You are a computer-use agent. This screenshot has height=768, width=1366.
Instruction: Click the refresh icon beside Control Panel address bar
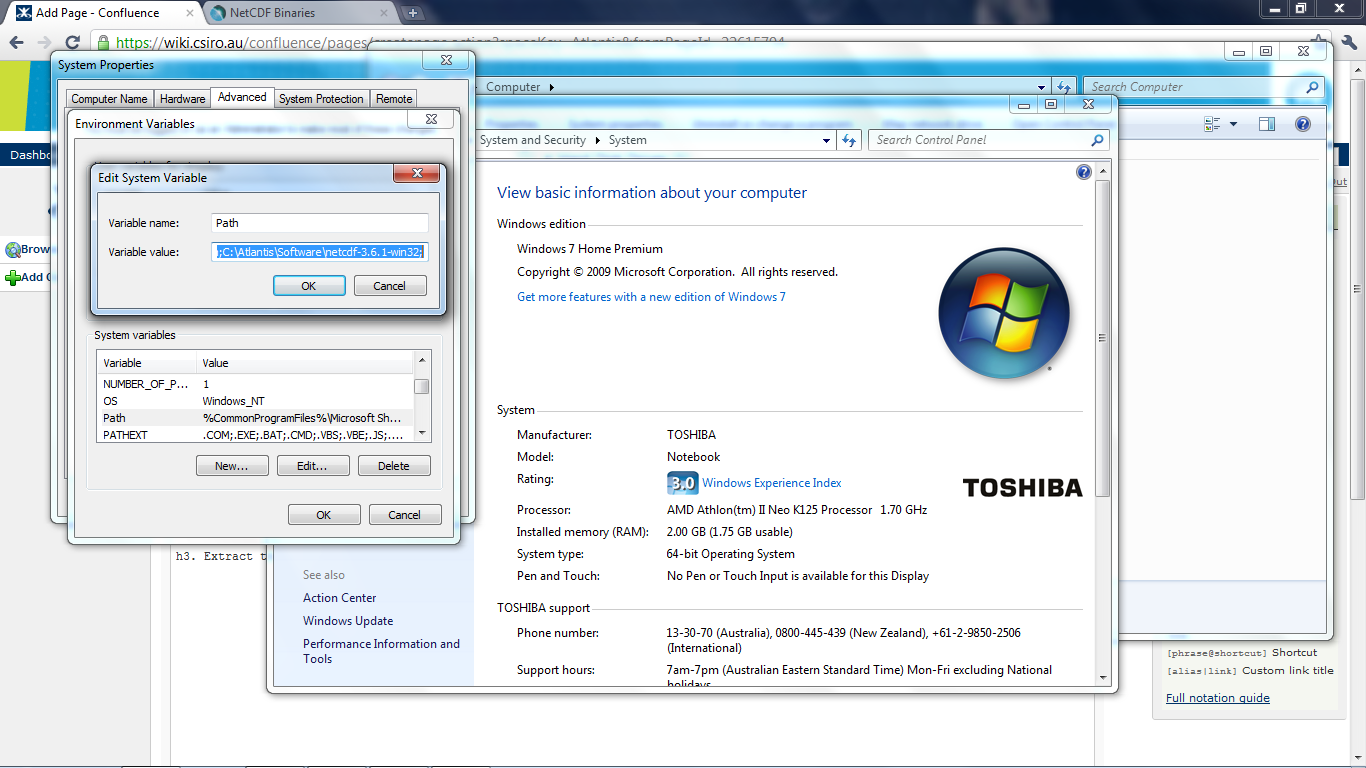[x=850, y=141]
